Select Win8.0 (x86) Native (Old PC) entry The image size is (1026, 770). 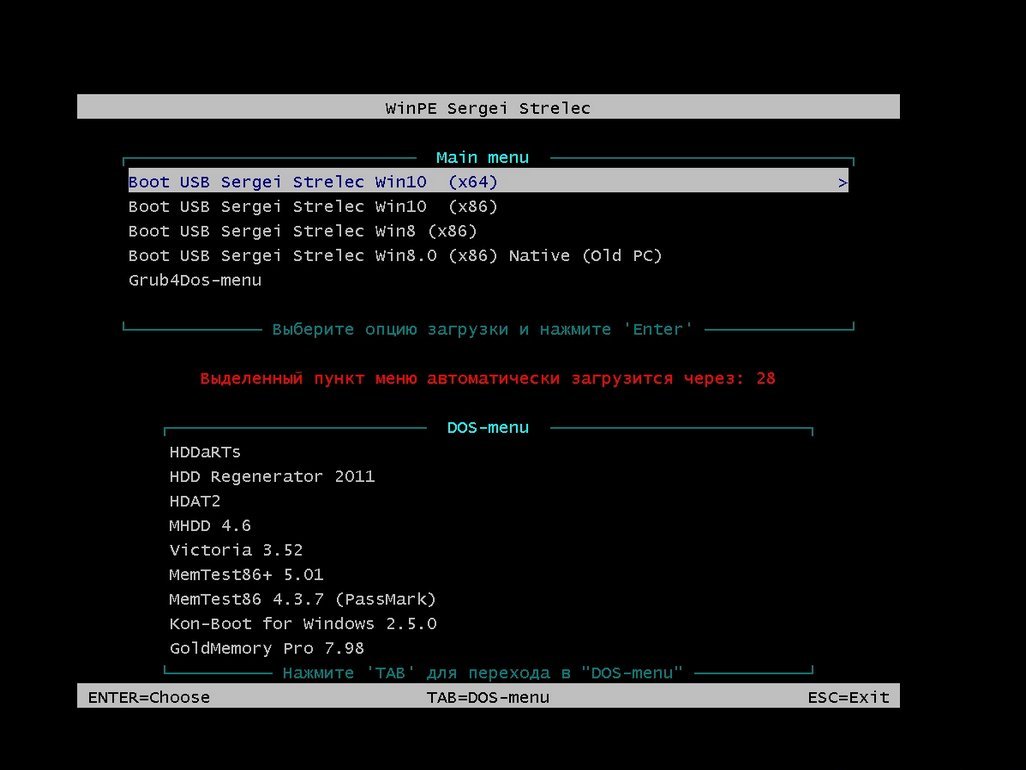click(x=395, y=256)
